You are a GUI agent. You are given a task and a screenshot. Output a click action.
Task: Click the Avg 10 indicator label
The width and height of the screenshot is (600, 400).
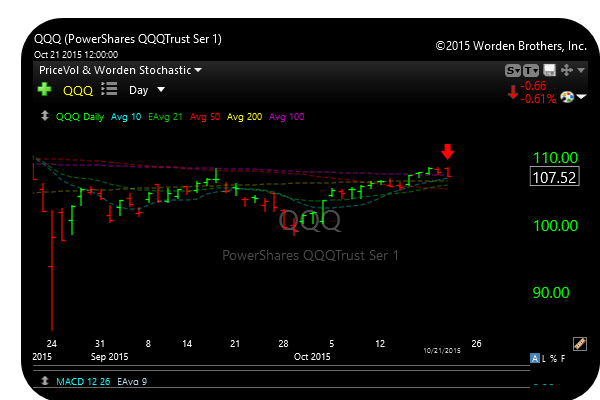(126, 117)
